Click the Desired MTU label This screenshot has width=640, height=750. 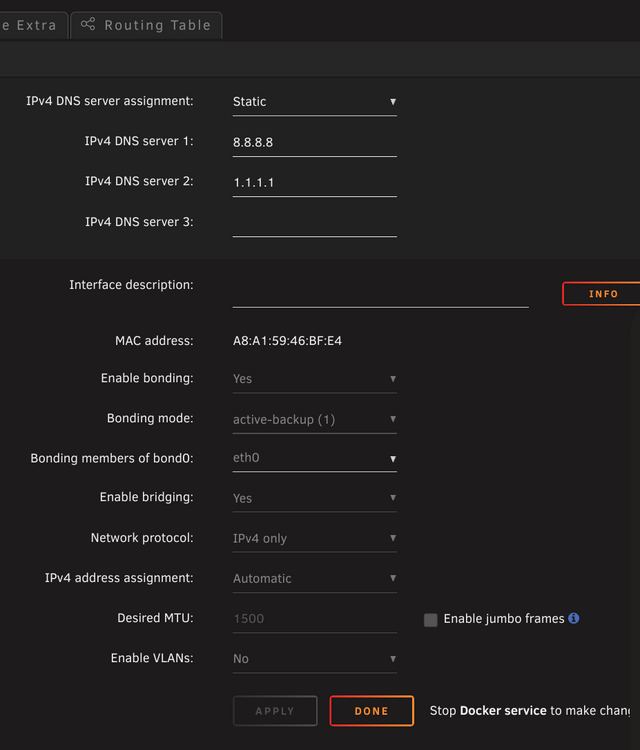155,618
